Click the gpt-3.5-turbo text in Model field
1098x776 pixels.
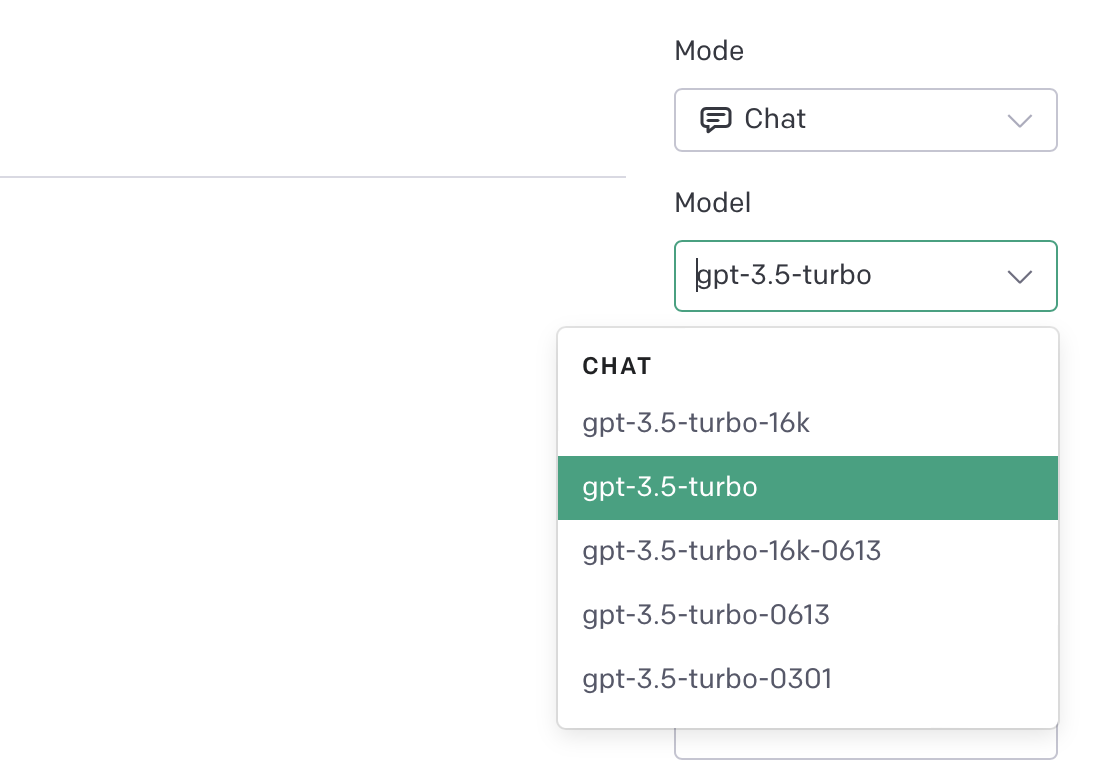click(785, 275)
